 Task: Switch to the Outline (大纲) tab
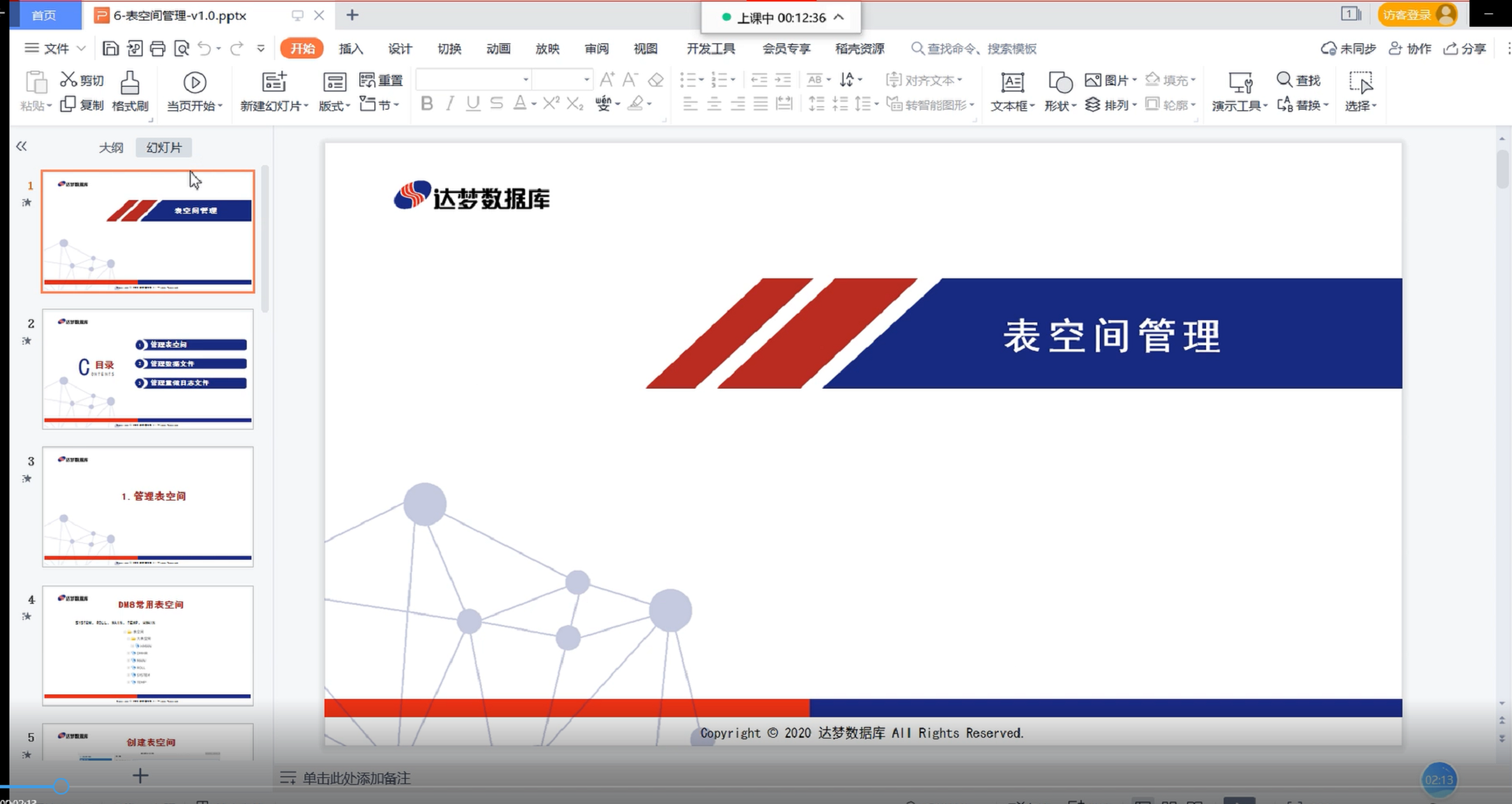coord(110,147)
